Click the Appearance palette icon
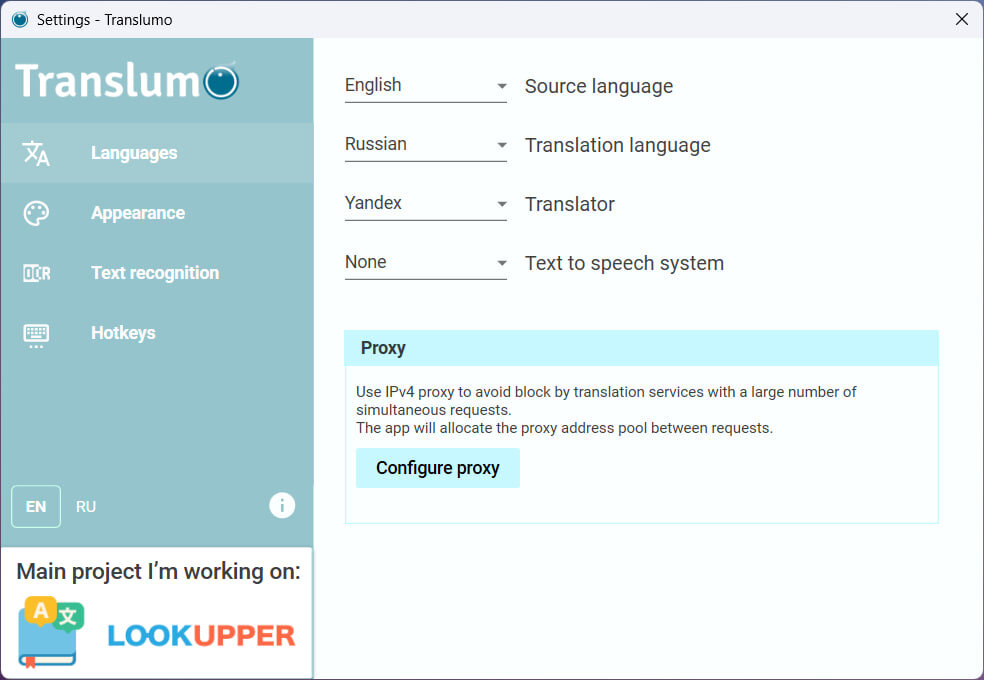 [x=36, y=213]
